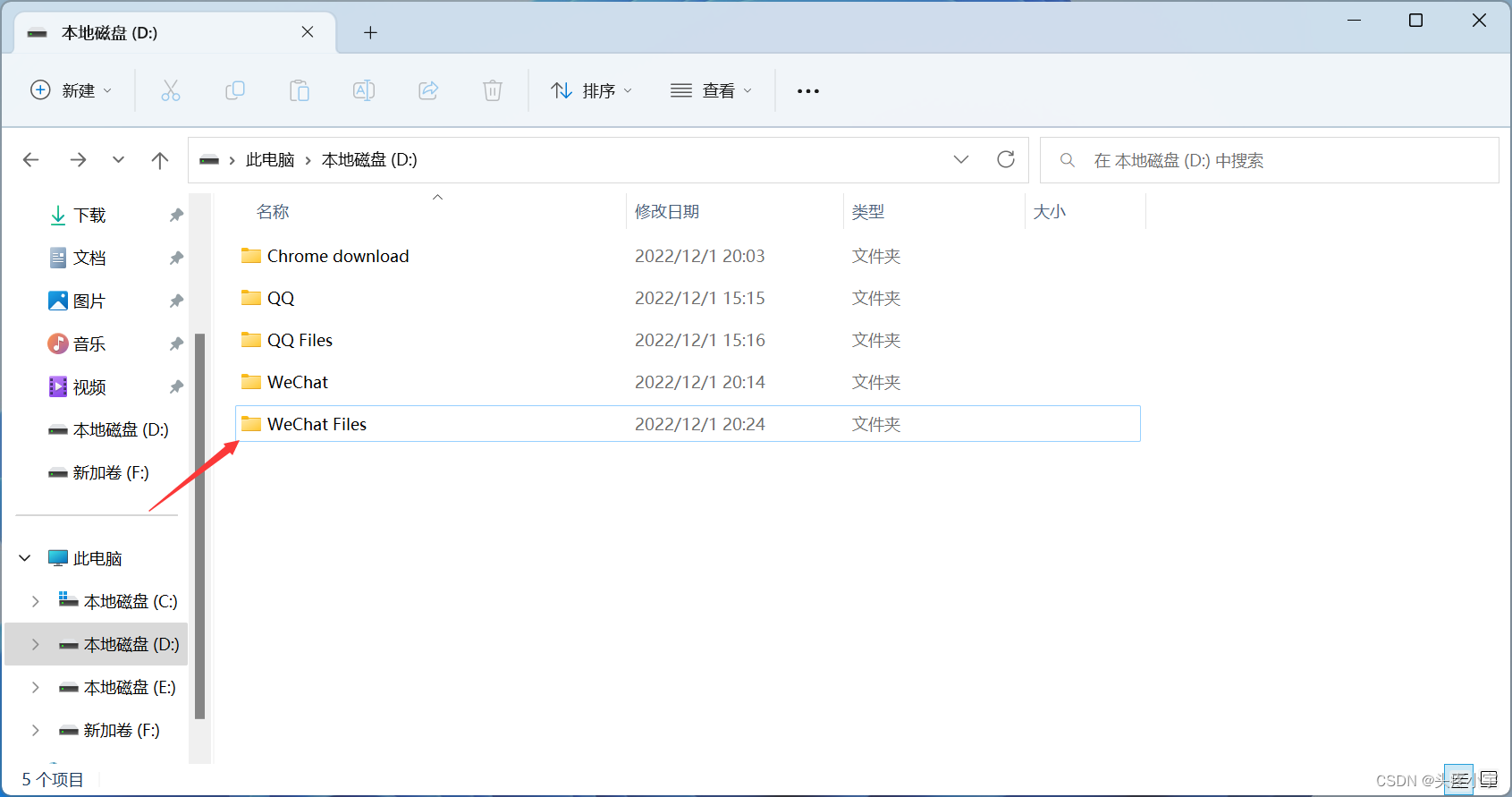Expand 本地磁盘 (D:) tree node
Image resolution: width=1512 pixels, height=797 pixels.
coord(36,644)
